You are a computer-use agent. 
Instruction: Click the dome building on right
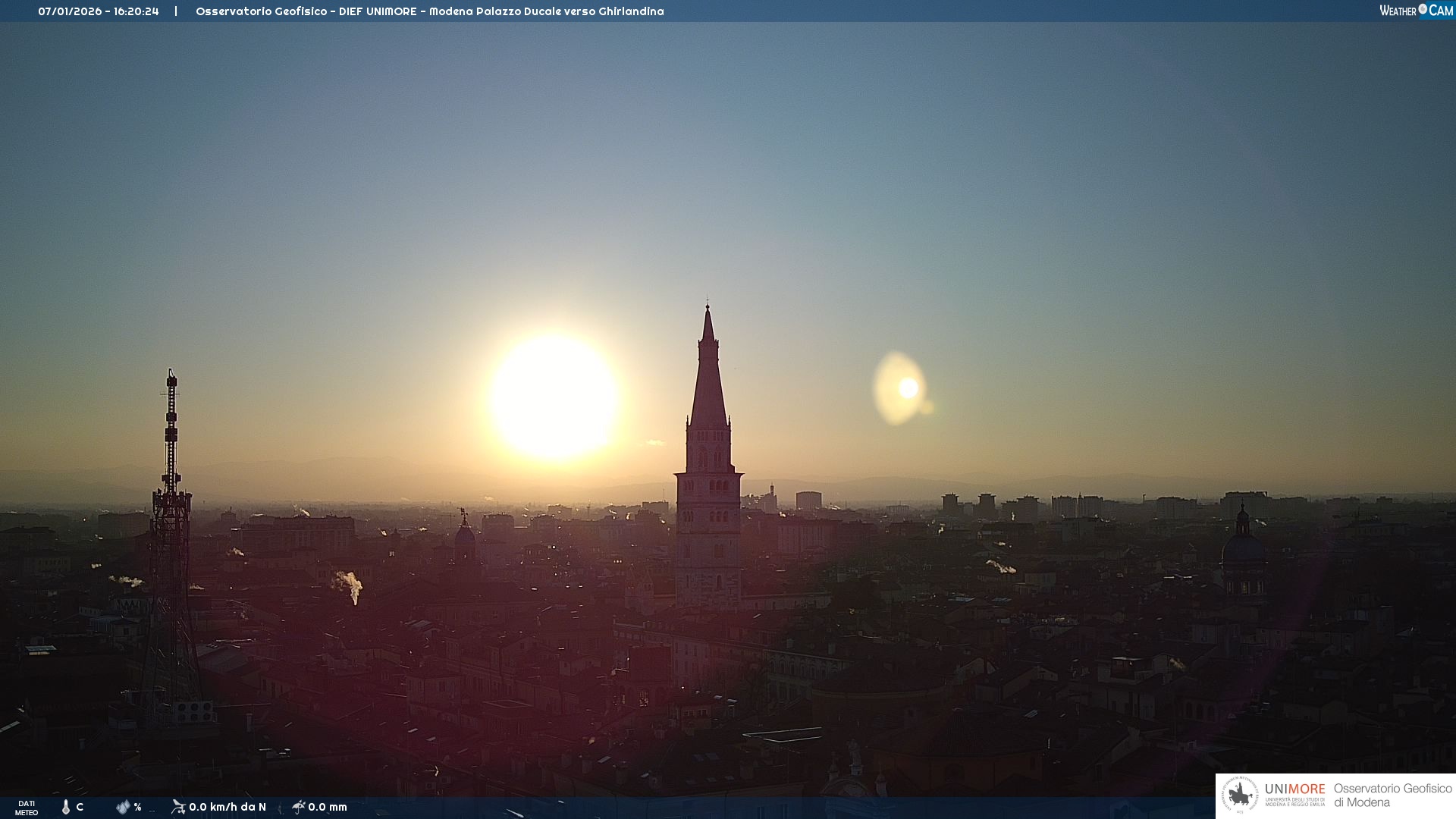pyautogui.click(x=1243, y=546)
